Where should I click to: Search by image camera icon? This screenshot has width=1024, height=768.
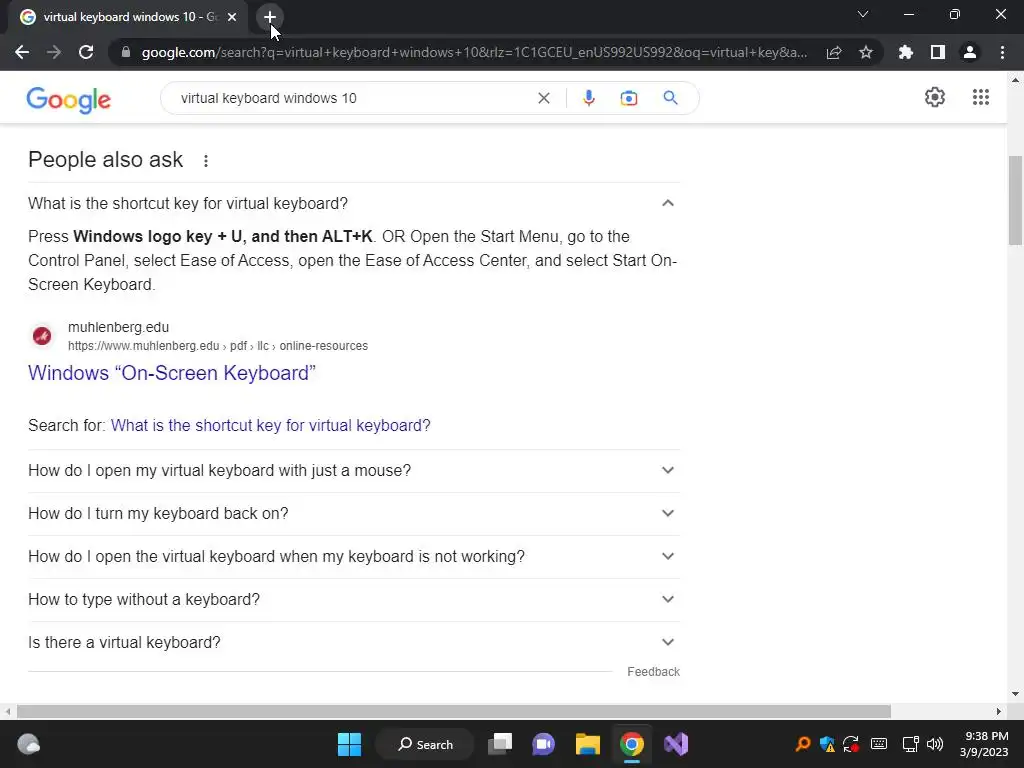point(629,98)
